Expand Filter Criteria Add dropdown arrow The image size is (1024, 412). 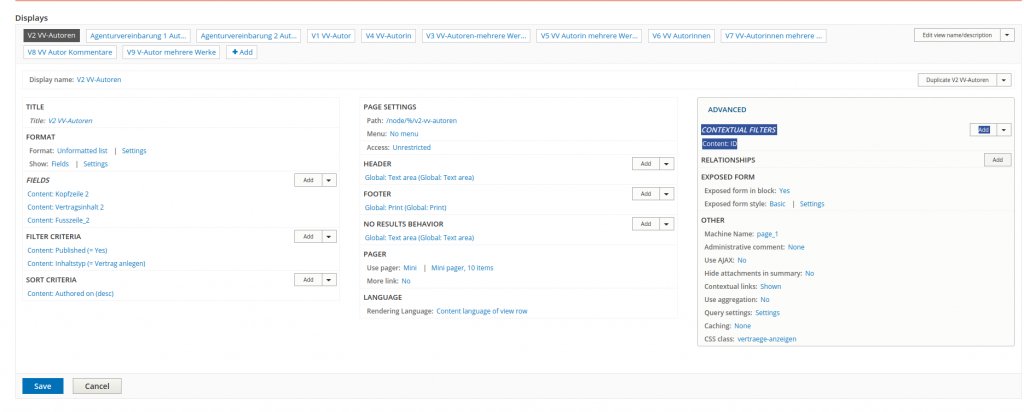(330, 237)
